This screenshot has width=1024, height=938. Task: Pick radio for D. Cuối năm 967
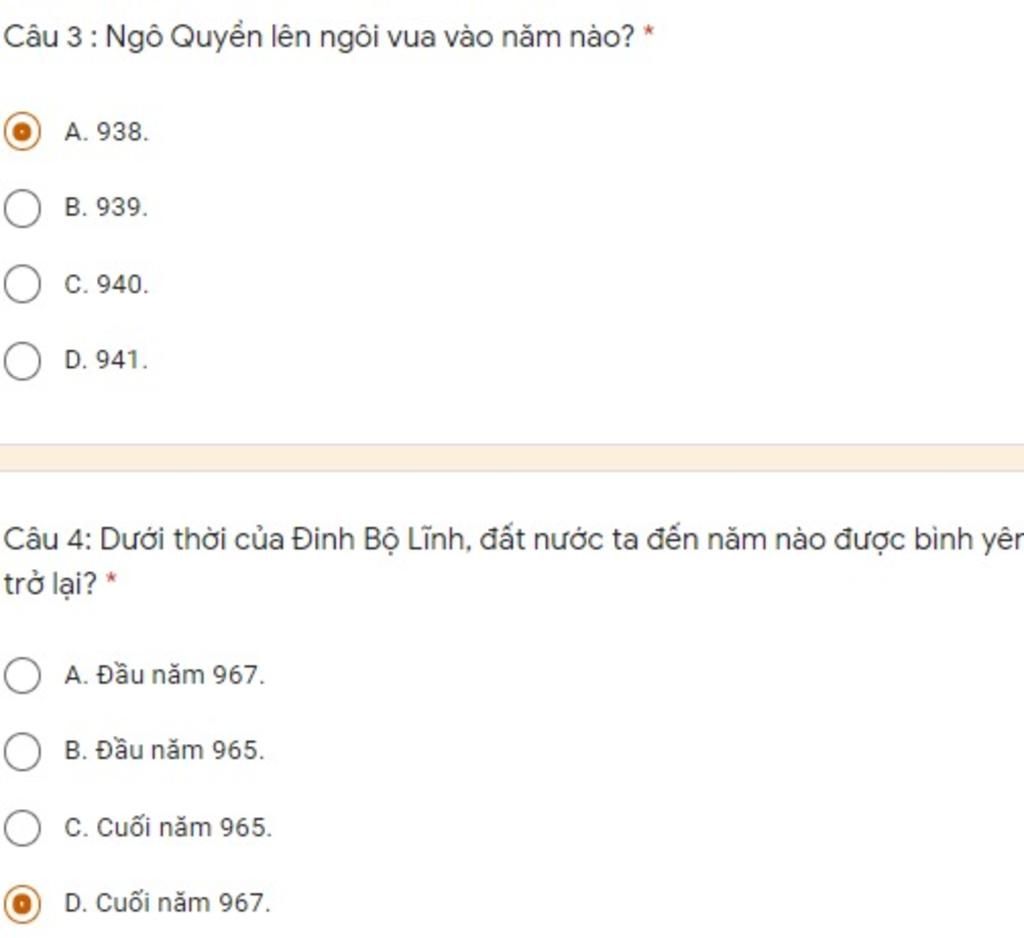tap(22, 903)
